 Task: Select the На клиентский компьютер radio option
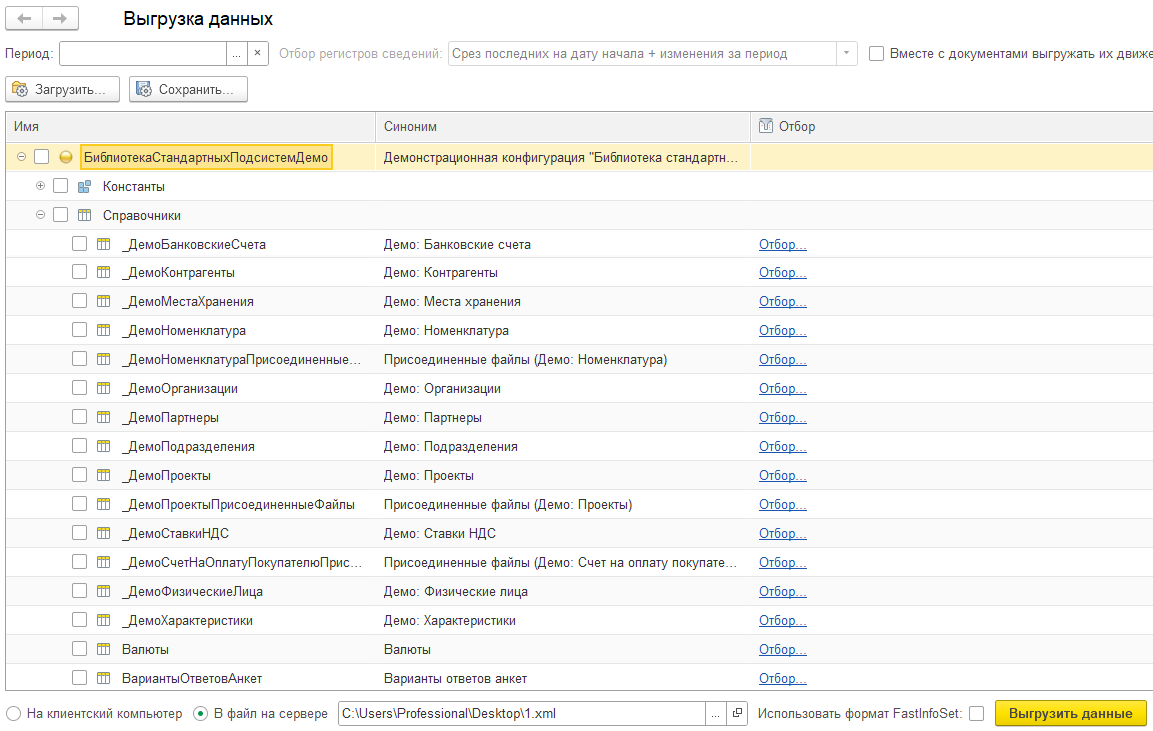(13, 713)
